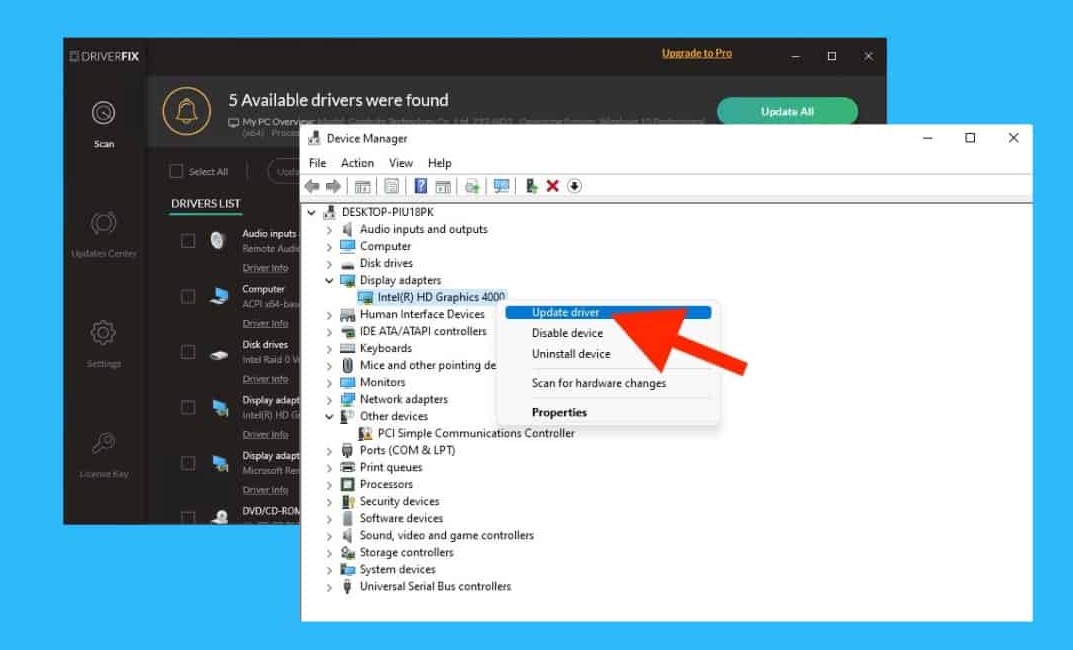Click the blue Help question mark toolbar icon
The height and width of the screenshot is (650, 1073).
click(421, 186)
